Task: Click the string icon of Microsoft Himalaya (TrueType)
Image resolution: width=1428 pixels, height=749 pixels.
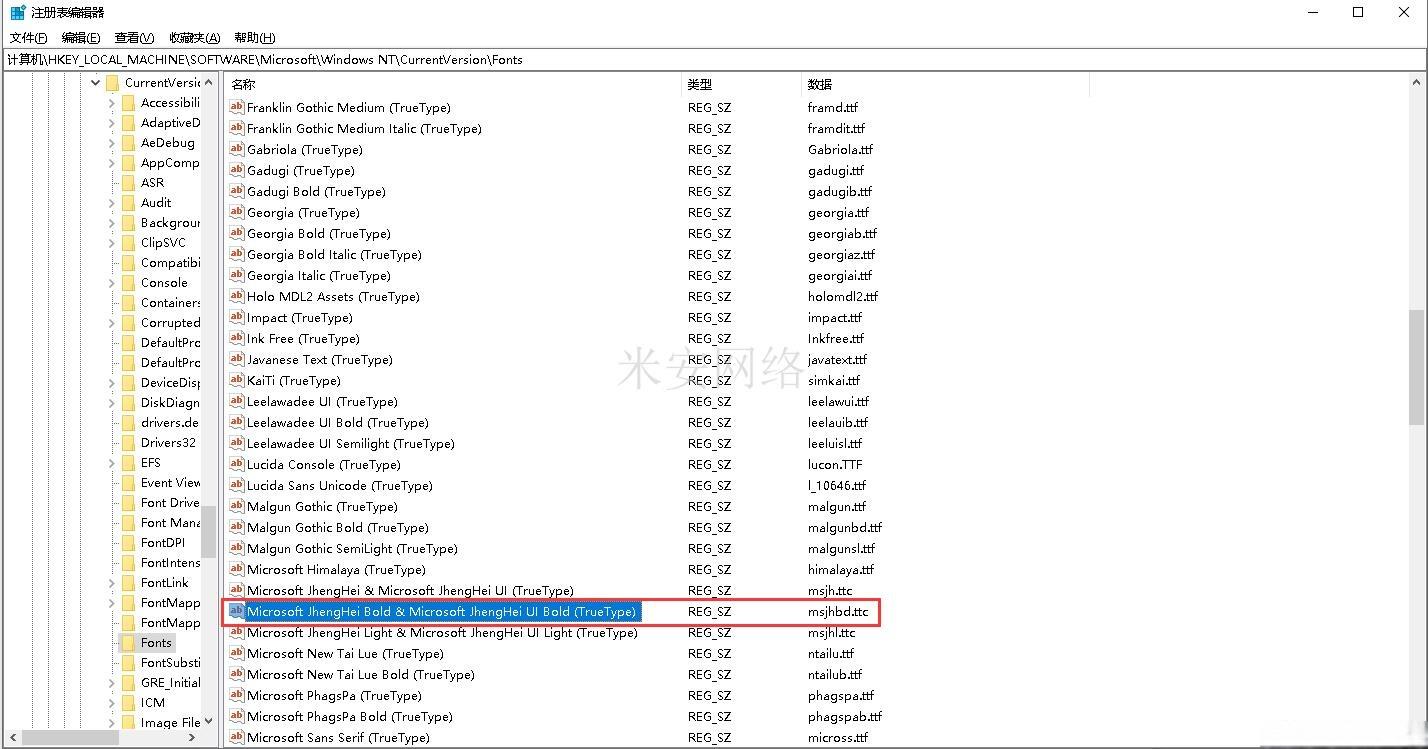Action: (237, 569)
